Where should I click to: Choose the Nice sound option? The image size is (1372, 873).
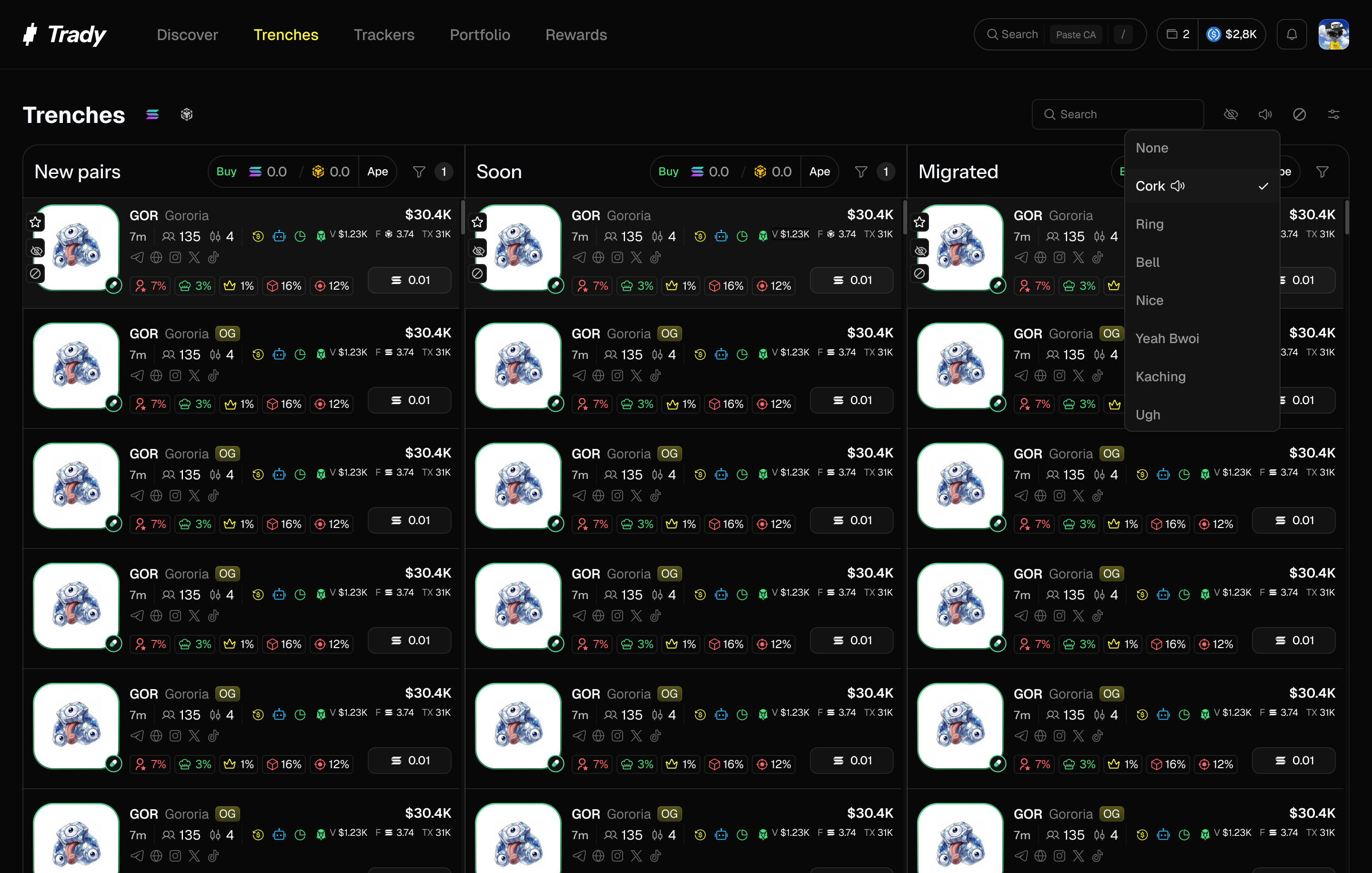click(1202, 301)
